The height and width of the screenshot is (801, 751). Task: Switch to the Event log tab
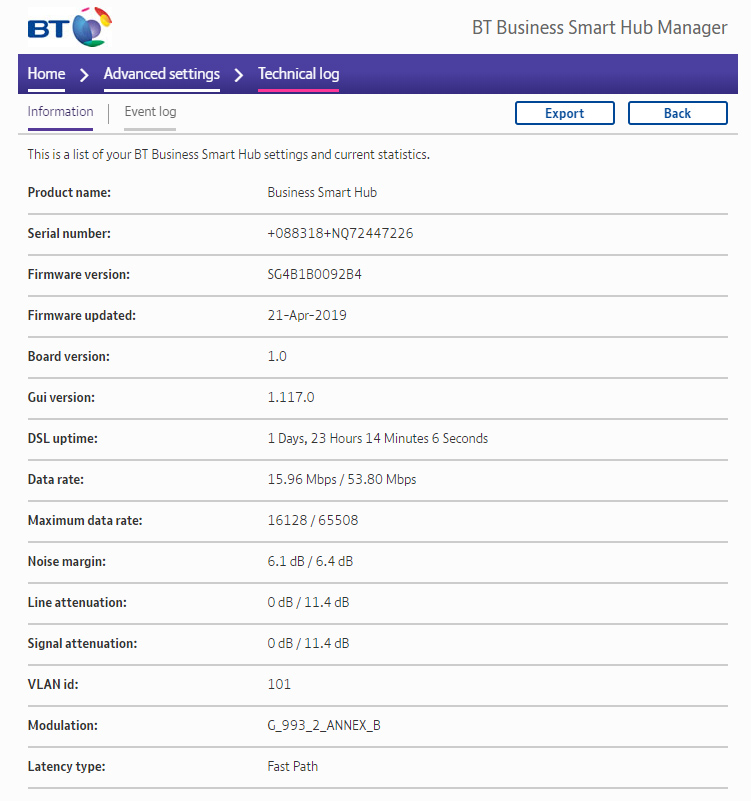pos(150,112)
